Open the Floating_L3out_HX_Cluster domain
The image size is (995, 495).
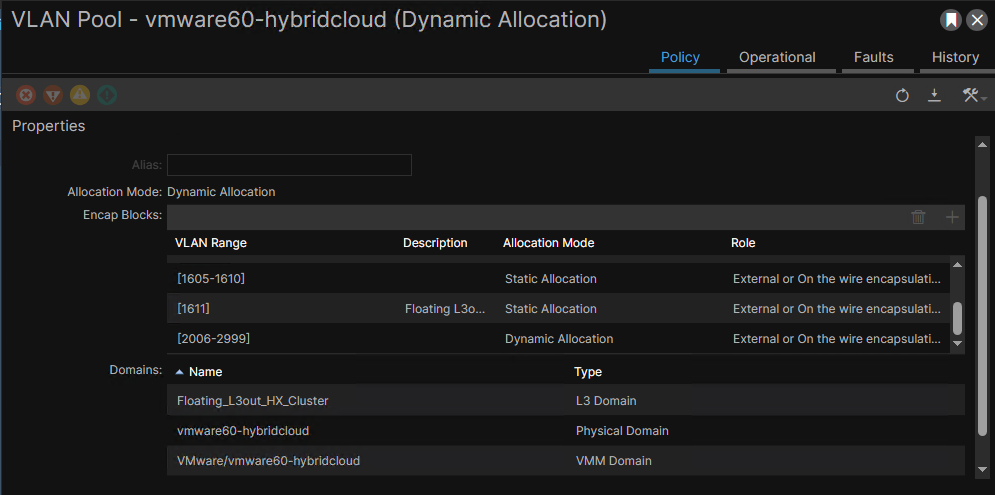point(253,400)
